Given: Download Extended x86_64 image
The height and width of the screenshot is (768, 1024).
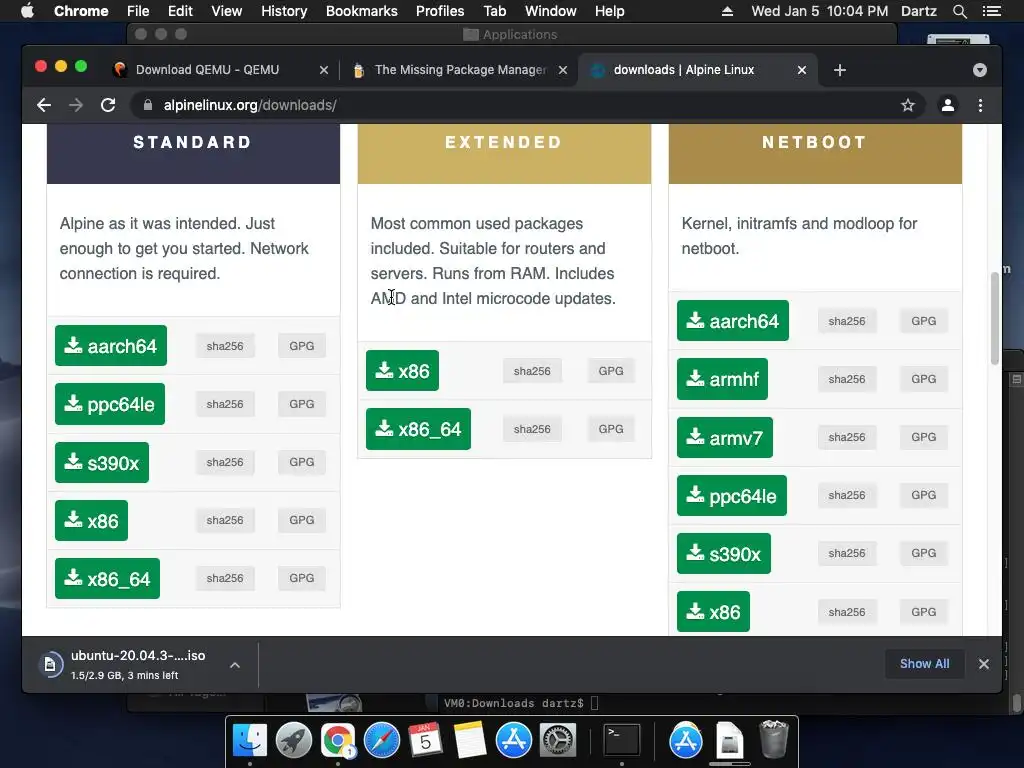Looking at the screenshot, I should (x=418, y=429).
